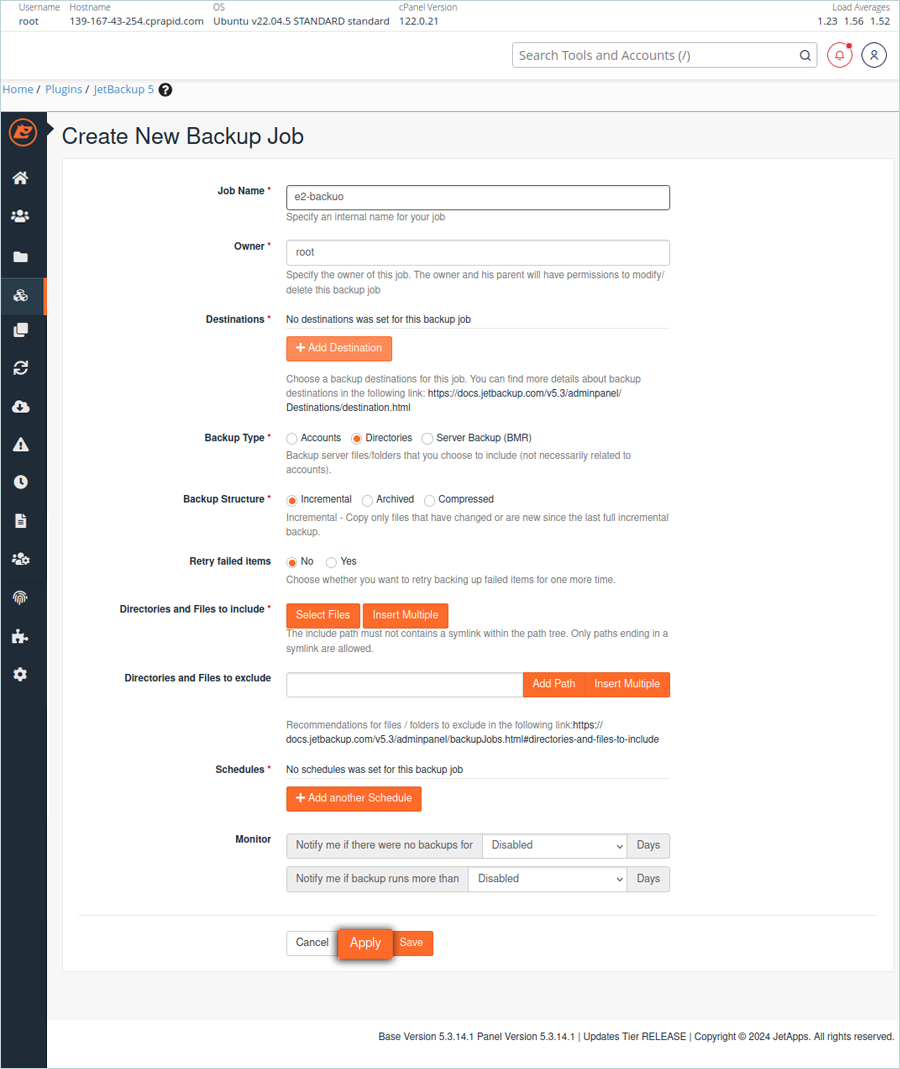Go to Home in the breadcrumb
Screen dimensions: 900x1069
(18, 89)
